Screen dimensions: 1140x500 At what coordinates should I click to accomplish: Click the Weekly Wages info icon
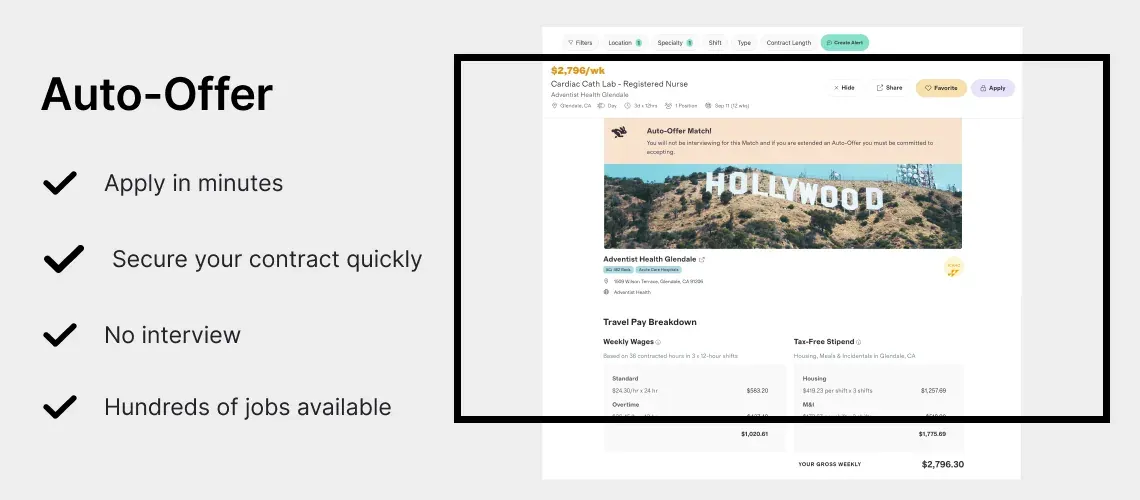pos(658,342)
